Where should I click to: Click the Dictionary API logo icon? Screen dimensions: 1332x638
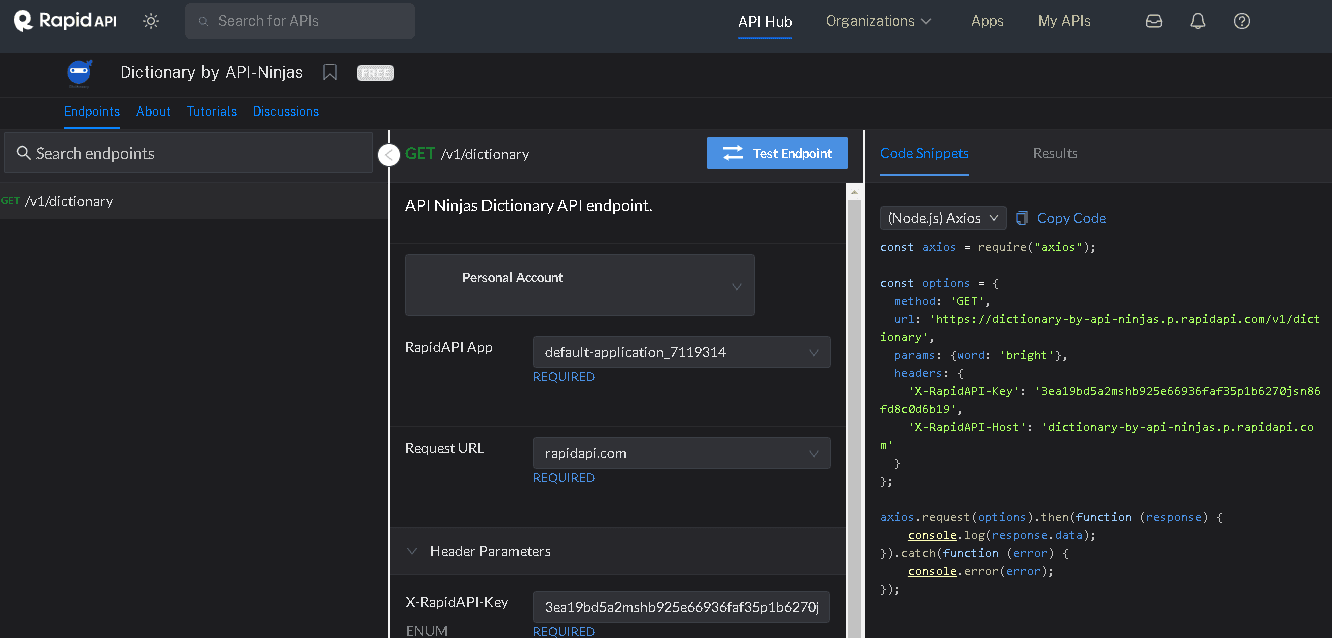pos(79,73)
